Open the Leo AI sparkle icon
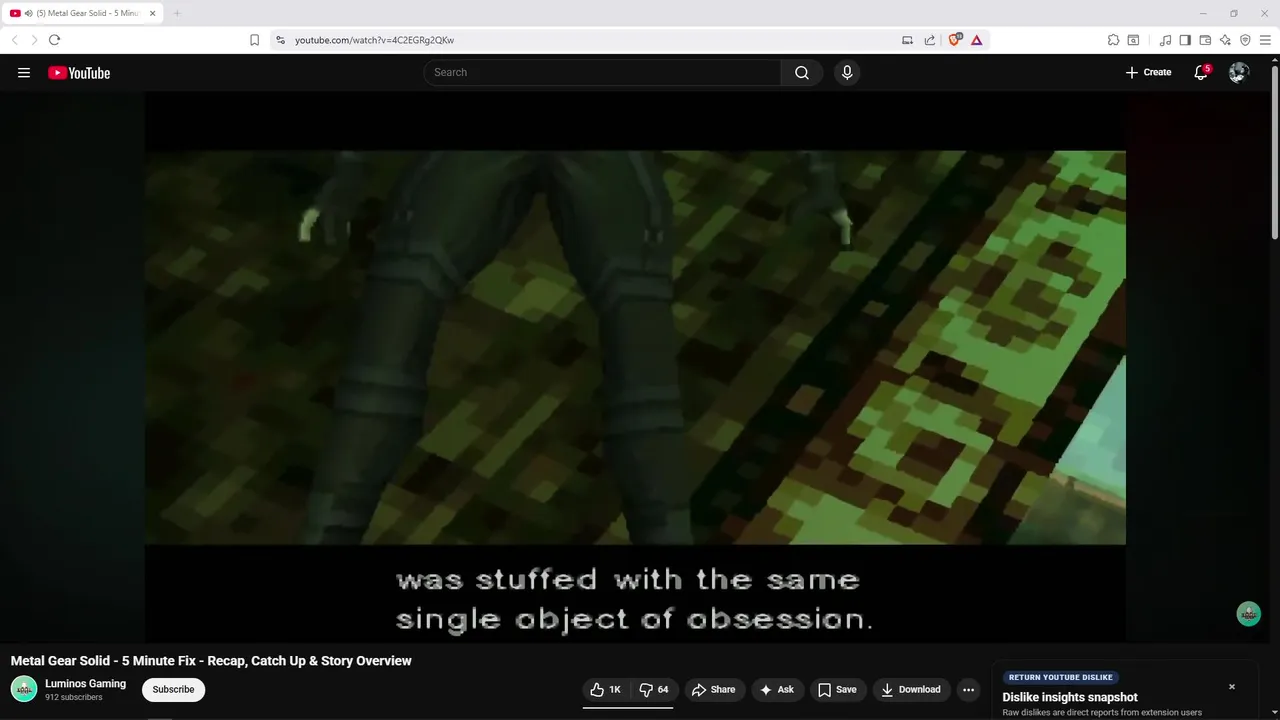1280x720 pixels. 1225,40
